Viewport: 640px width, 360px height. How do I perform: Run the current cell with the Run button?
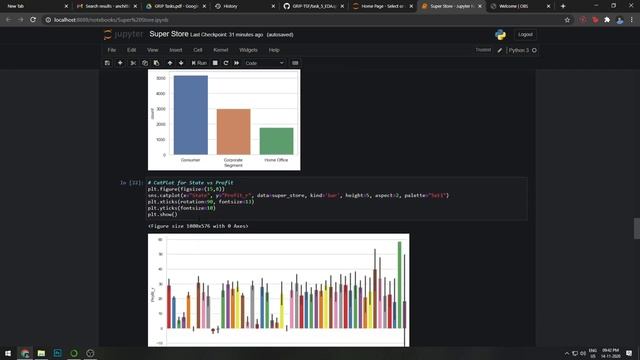tap(199, 63)
